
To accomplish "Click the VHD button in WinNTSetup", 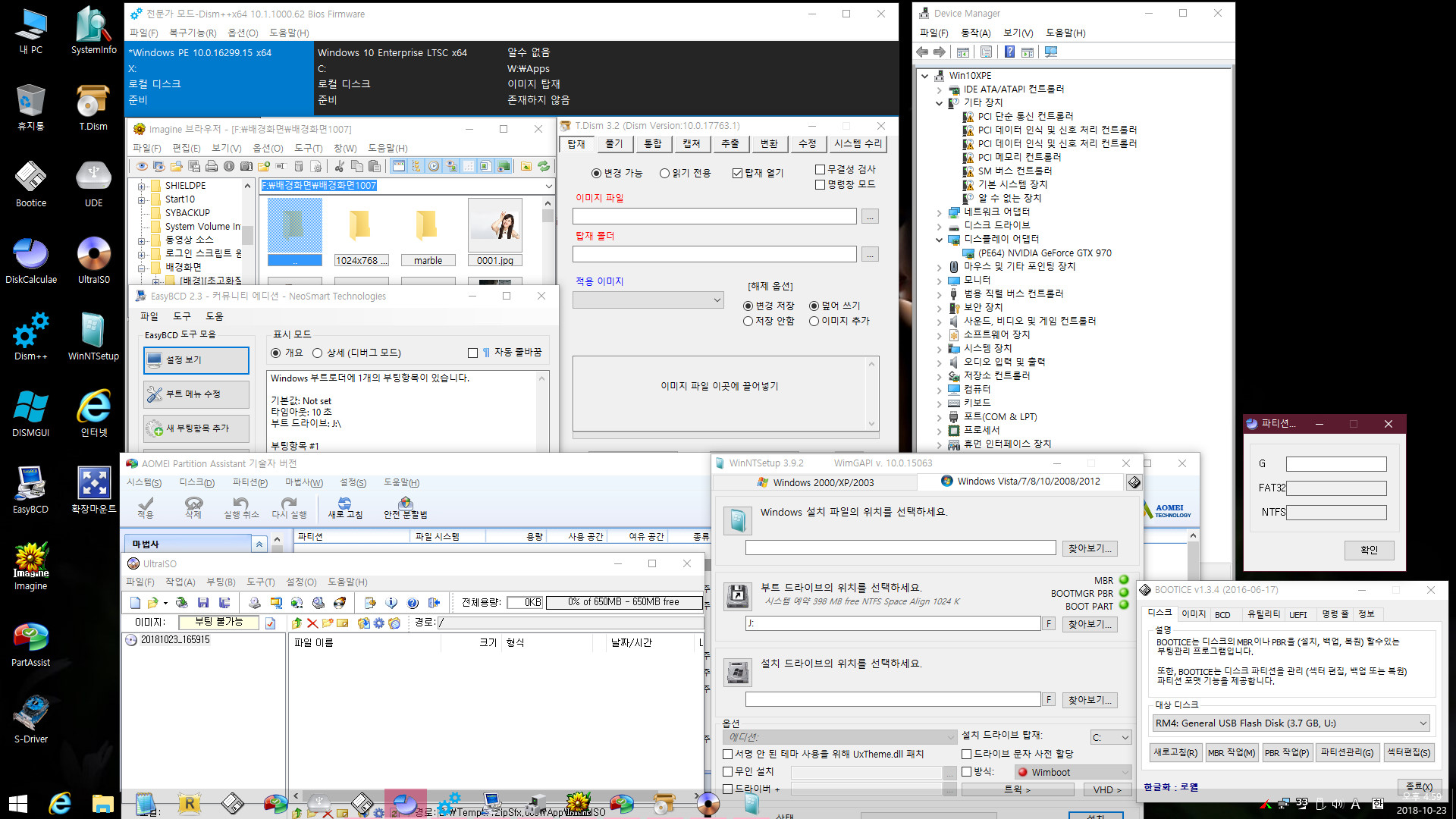I will coord(1107,789).
